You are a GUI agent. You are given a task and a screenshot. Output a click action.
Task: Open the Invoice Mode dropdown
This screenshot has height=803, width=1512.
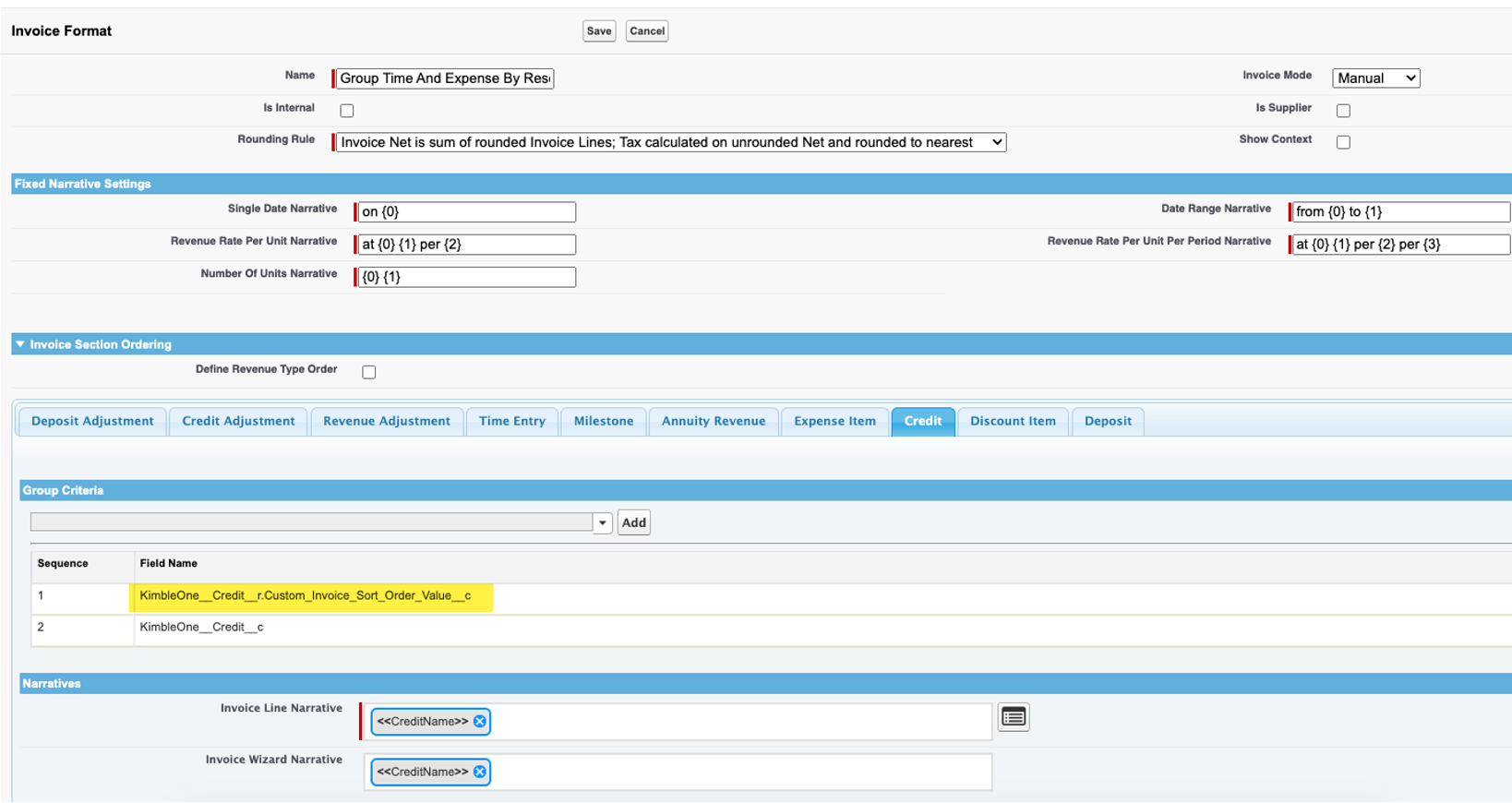(1375, 78)
